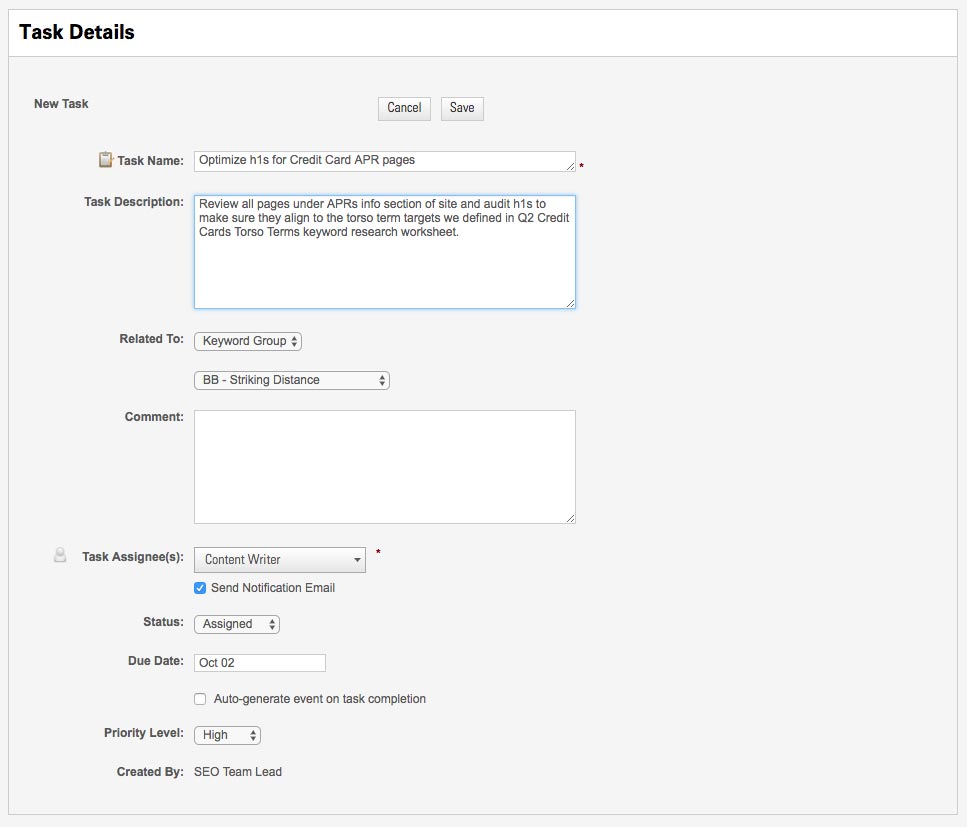Screen dimensions: 967x827
Task: Open the High priority level dropdown
Action: [227, 735]
